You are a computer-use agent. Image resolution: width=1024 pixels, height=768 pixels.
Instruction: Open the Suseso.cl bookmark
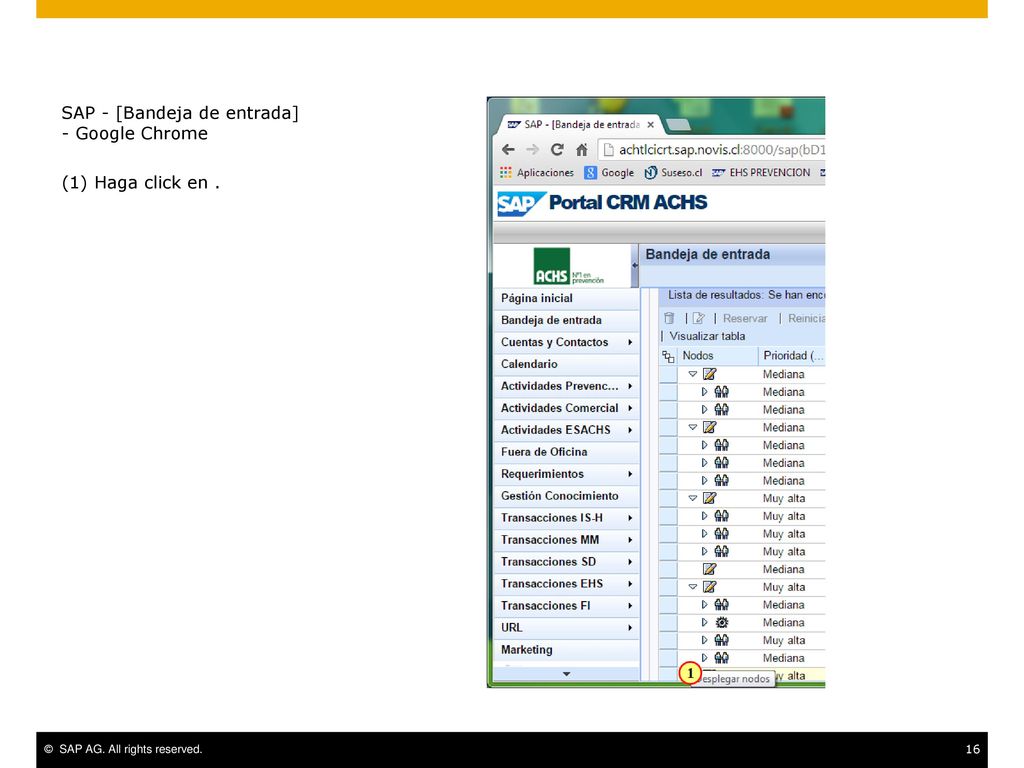[673, 172]
